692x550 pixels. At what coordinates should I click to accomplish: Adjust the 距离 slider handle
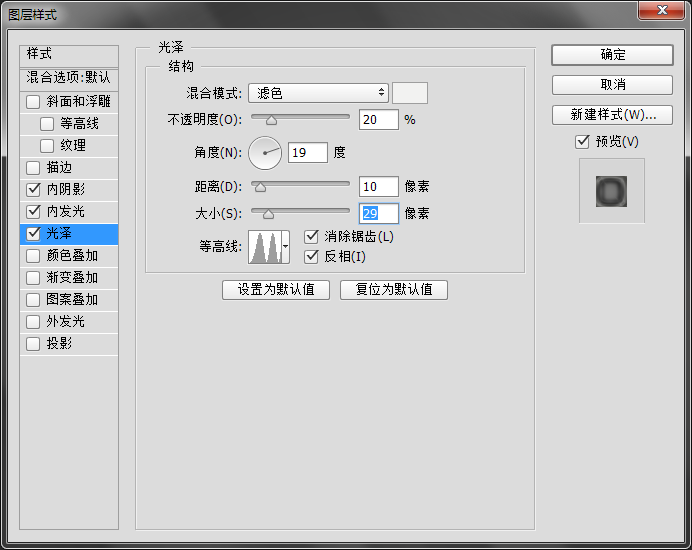(x=260, y=188)
